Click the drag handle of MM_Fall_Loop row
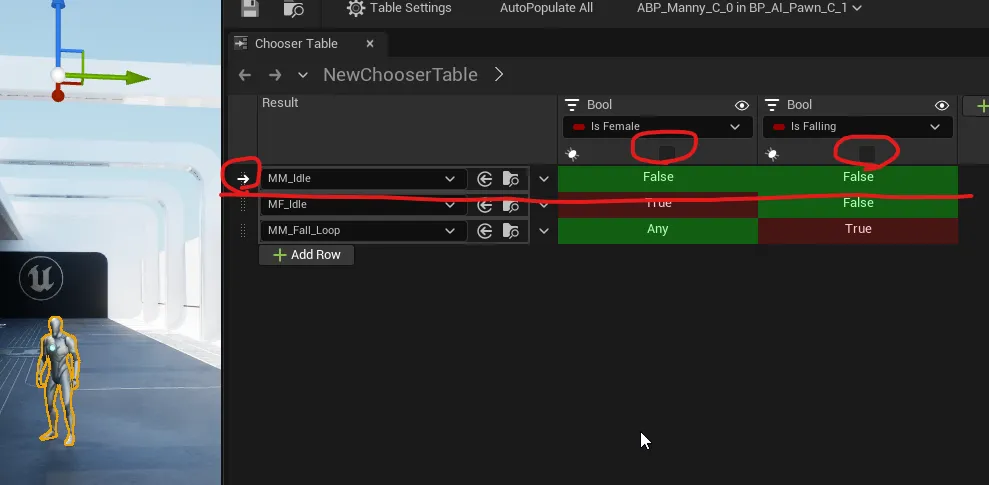 [243, 231]
